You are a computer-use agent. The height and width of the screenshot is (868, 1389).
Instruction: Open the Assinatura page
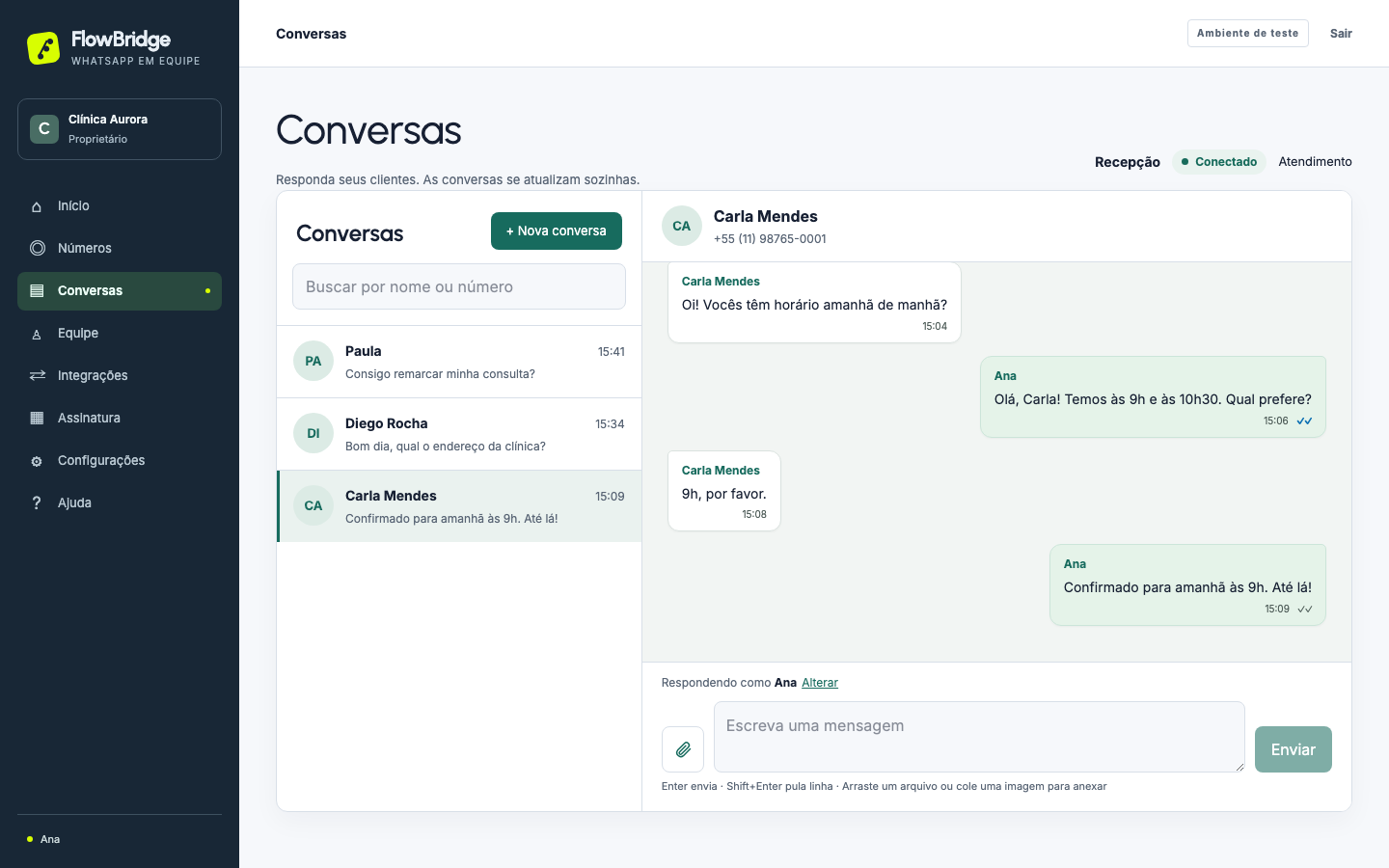[120, 419]
